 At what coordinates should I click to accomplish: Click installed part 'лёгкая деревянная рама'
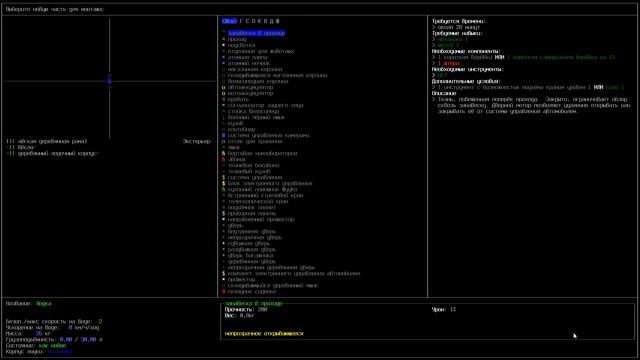tap(52, 141)
